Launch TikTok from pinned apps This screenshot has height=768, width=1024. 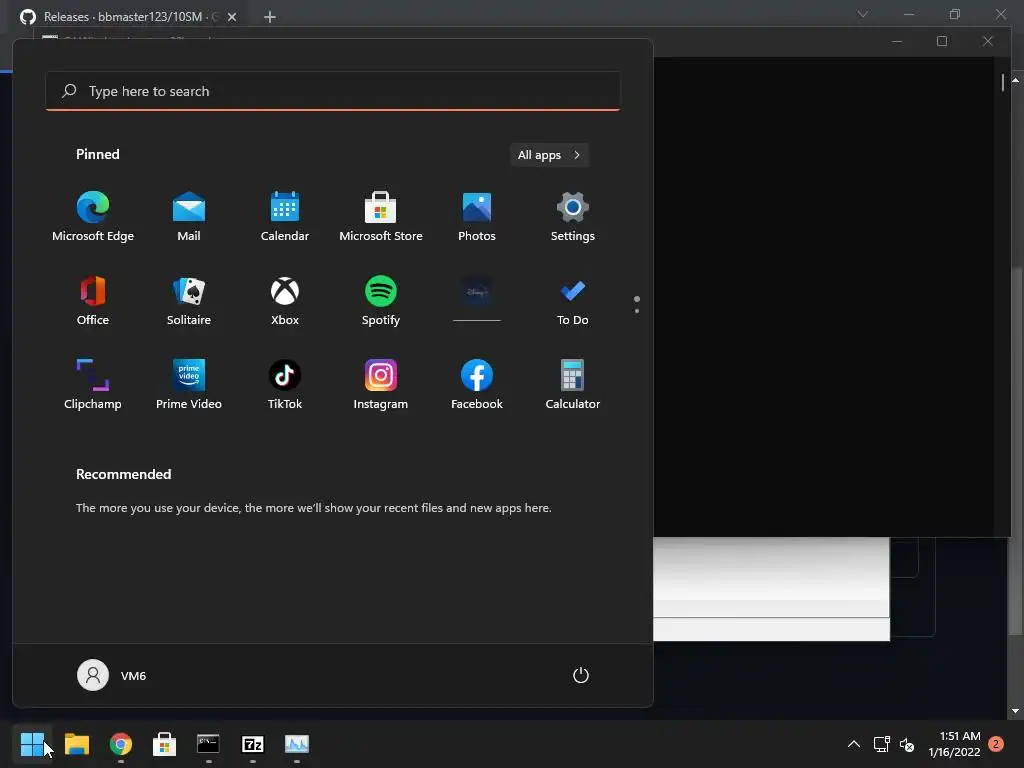pos(285,385)
